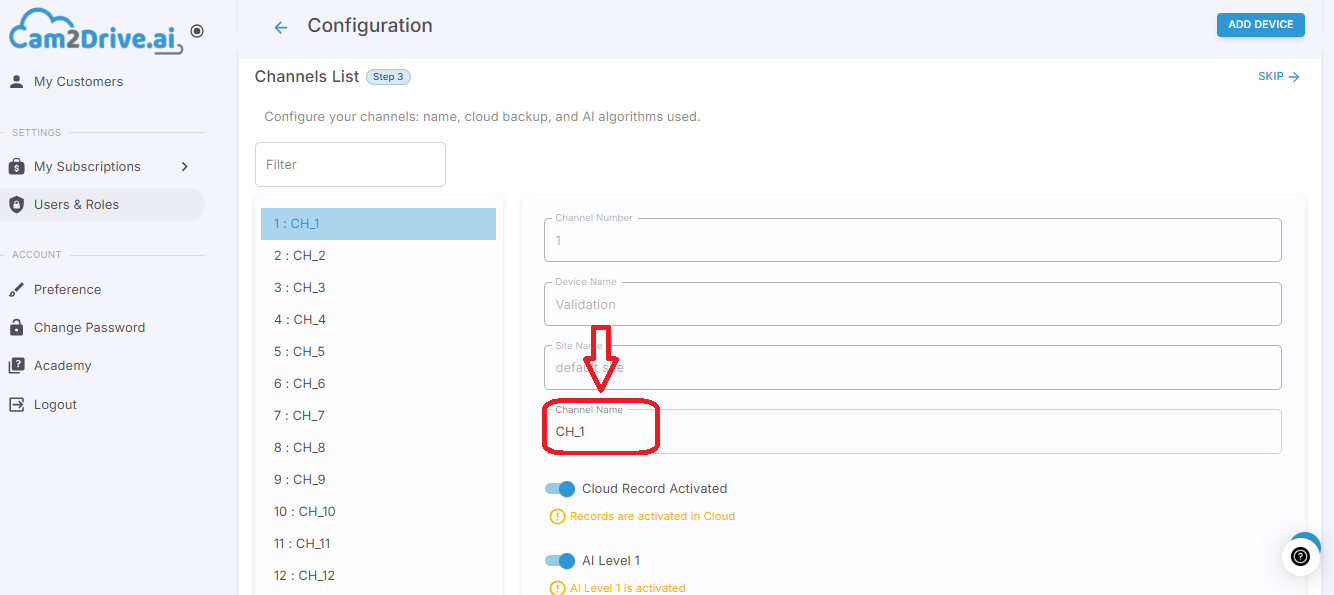
Task: Click the ADD DEVICE button
Action: click(x=1260, y=25)
